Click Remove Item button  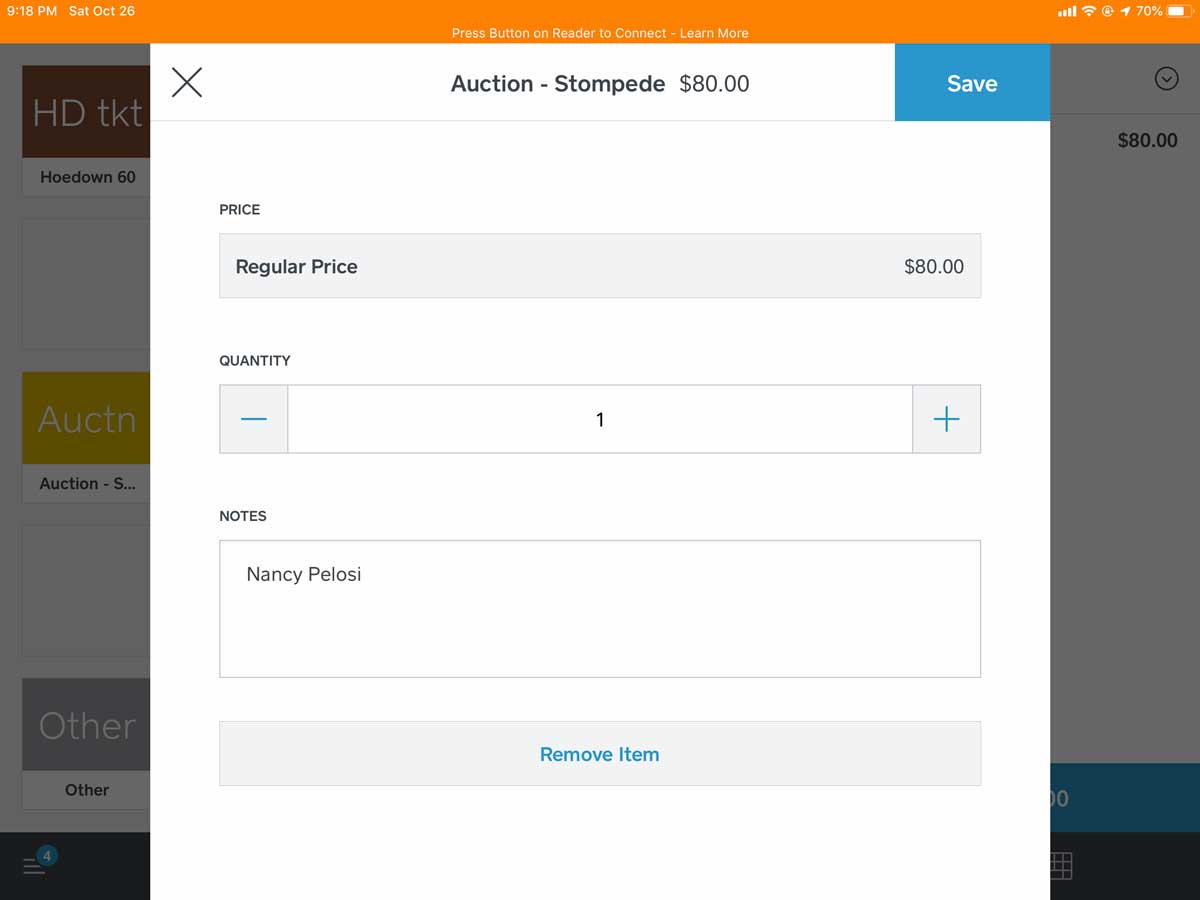[600, 754]
